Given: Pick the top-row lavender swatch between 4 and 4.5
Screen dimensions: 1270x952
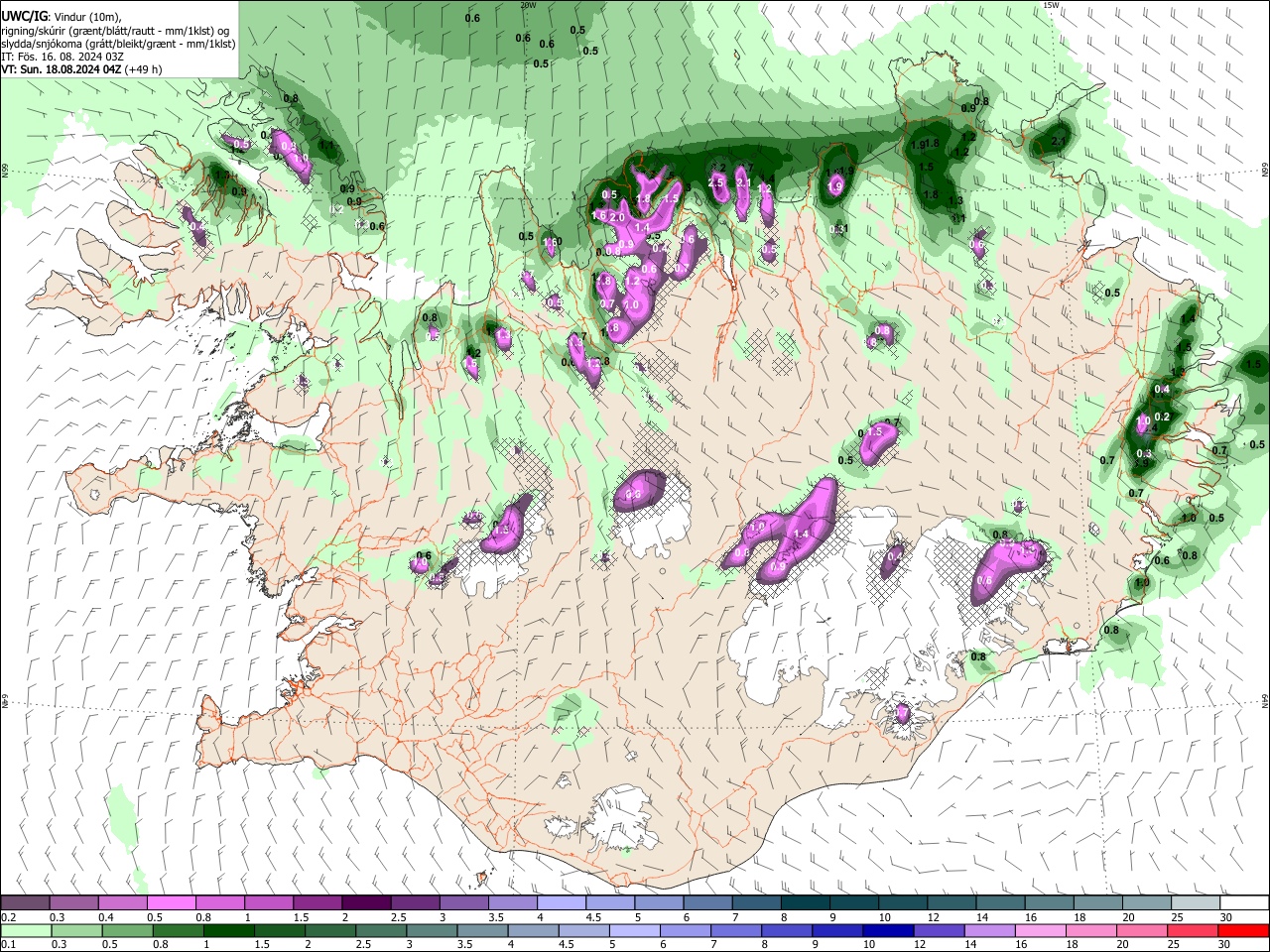Looking at the screenshot, I should click(x=562, y=902).
